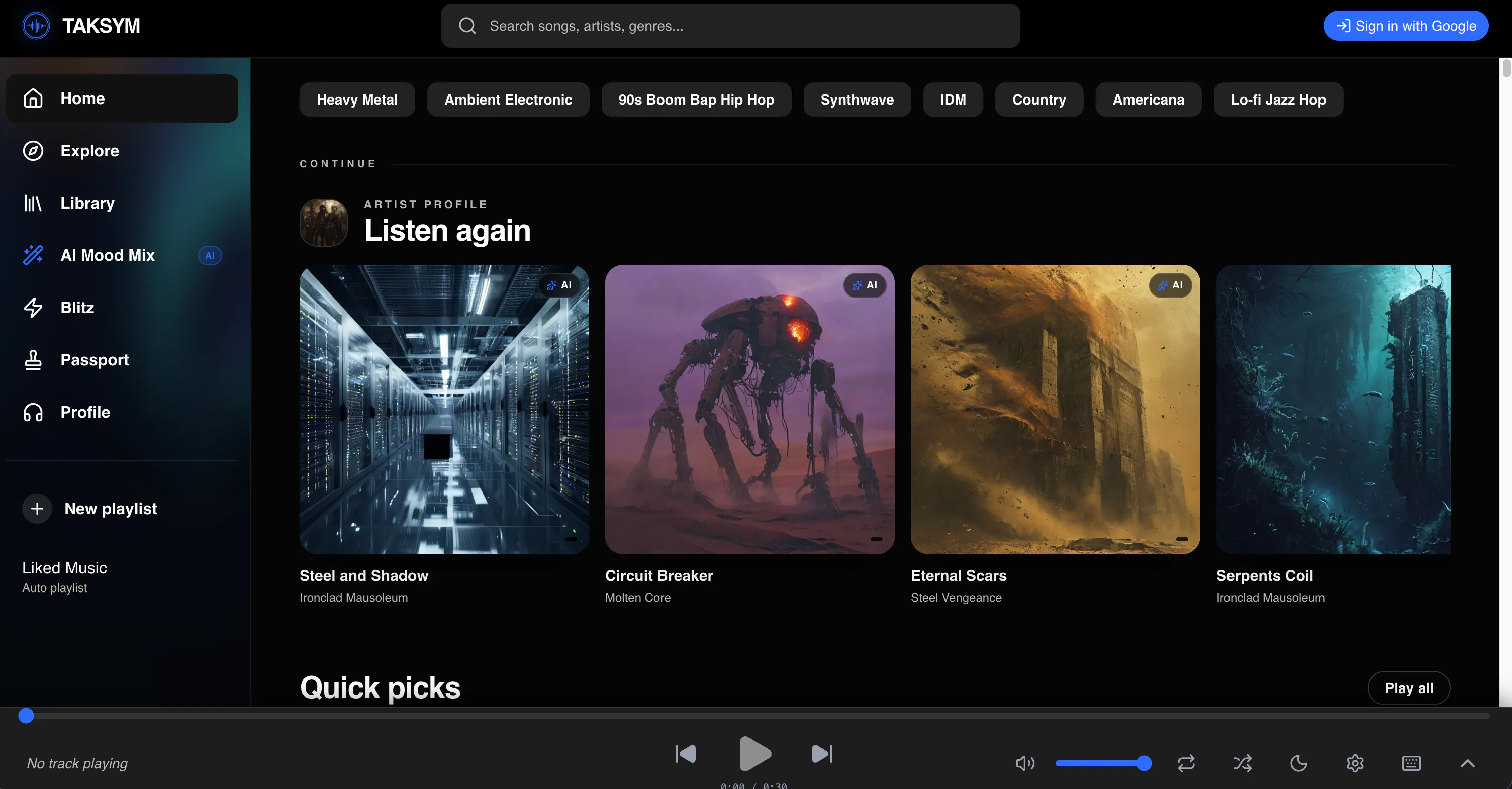Click the Explore compass icon
This screenshot has width=1512, height=789.
33,151
